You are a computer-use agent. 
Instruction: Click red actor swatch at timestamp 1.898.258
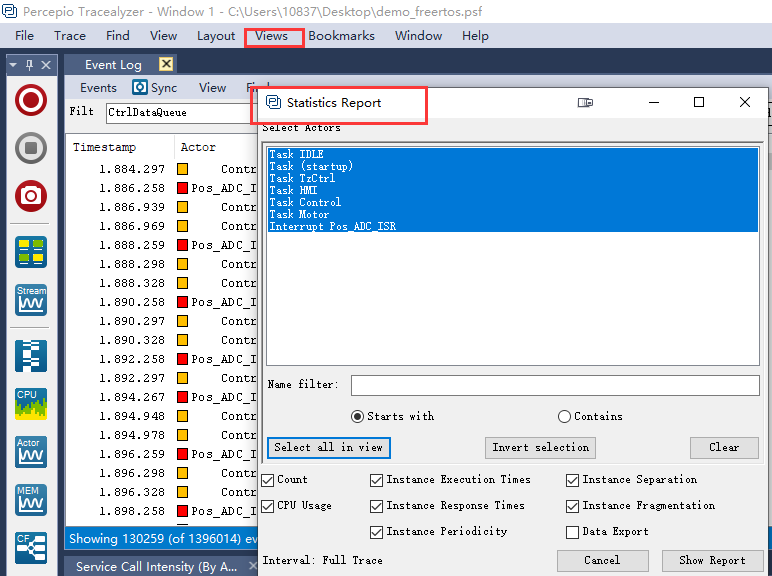coord(182,511)
